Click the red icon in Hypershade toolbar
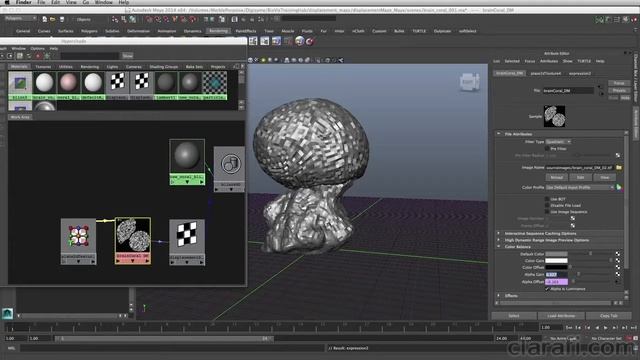The image size is (640, 360). pyautogui.click(x=38, y=56)
